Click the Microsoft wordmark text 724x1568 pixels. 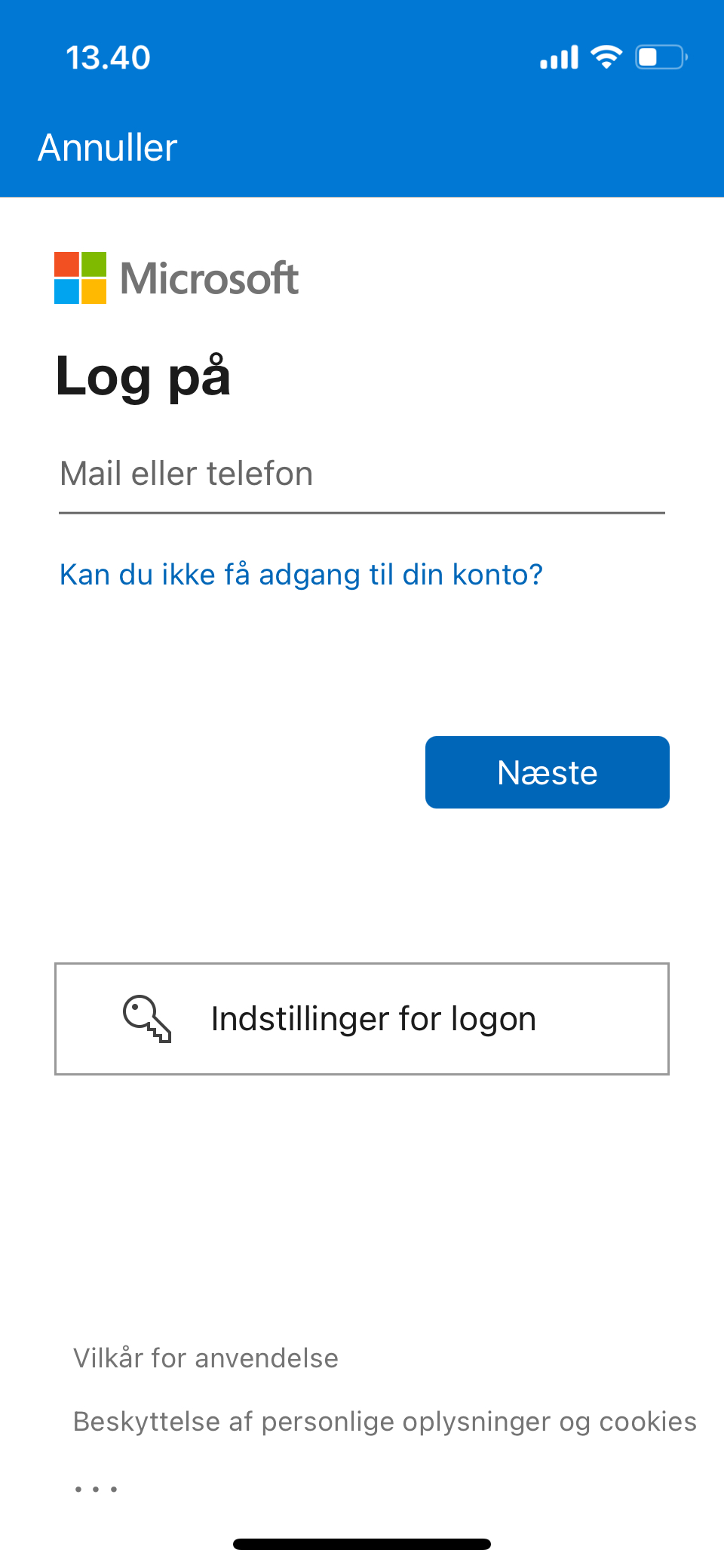[x=210, y=278]
